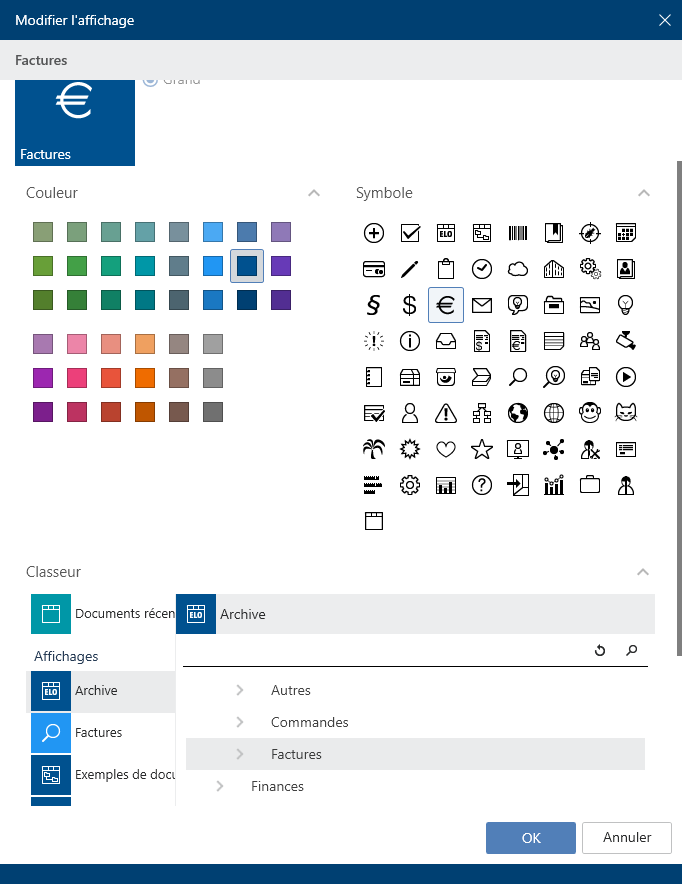This screenshot has height=884, width=682.
Task: Select the Factures view in Affichages
Action: [x=98, y=732]
